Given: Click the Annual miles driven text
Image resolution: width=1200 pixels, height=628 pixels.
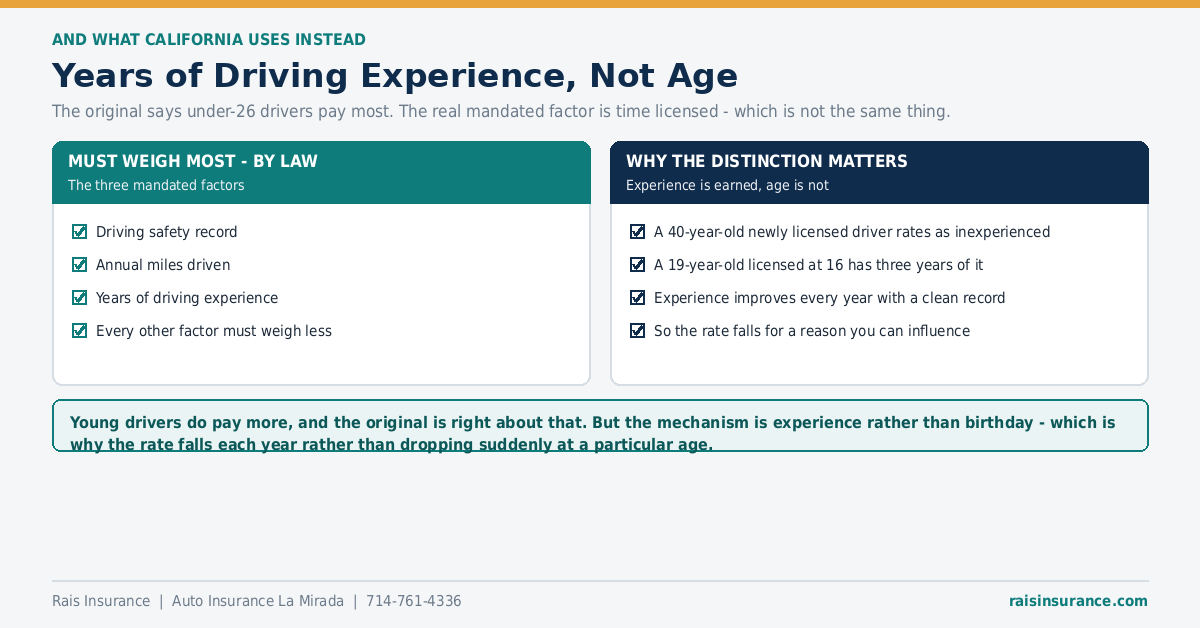Looking at the screenshot, I should 163,265.
